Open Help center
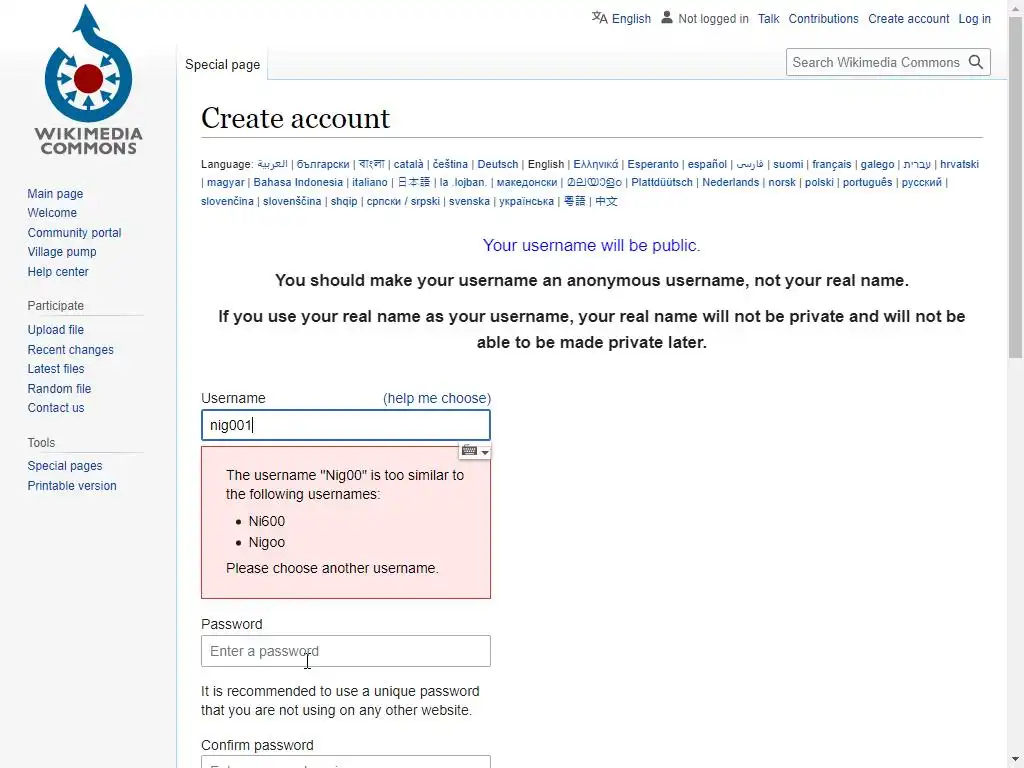 (58, 272)
